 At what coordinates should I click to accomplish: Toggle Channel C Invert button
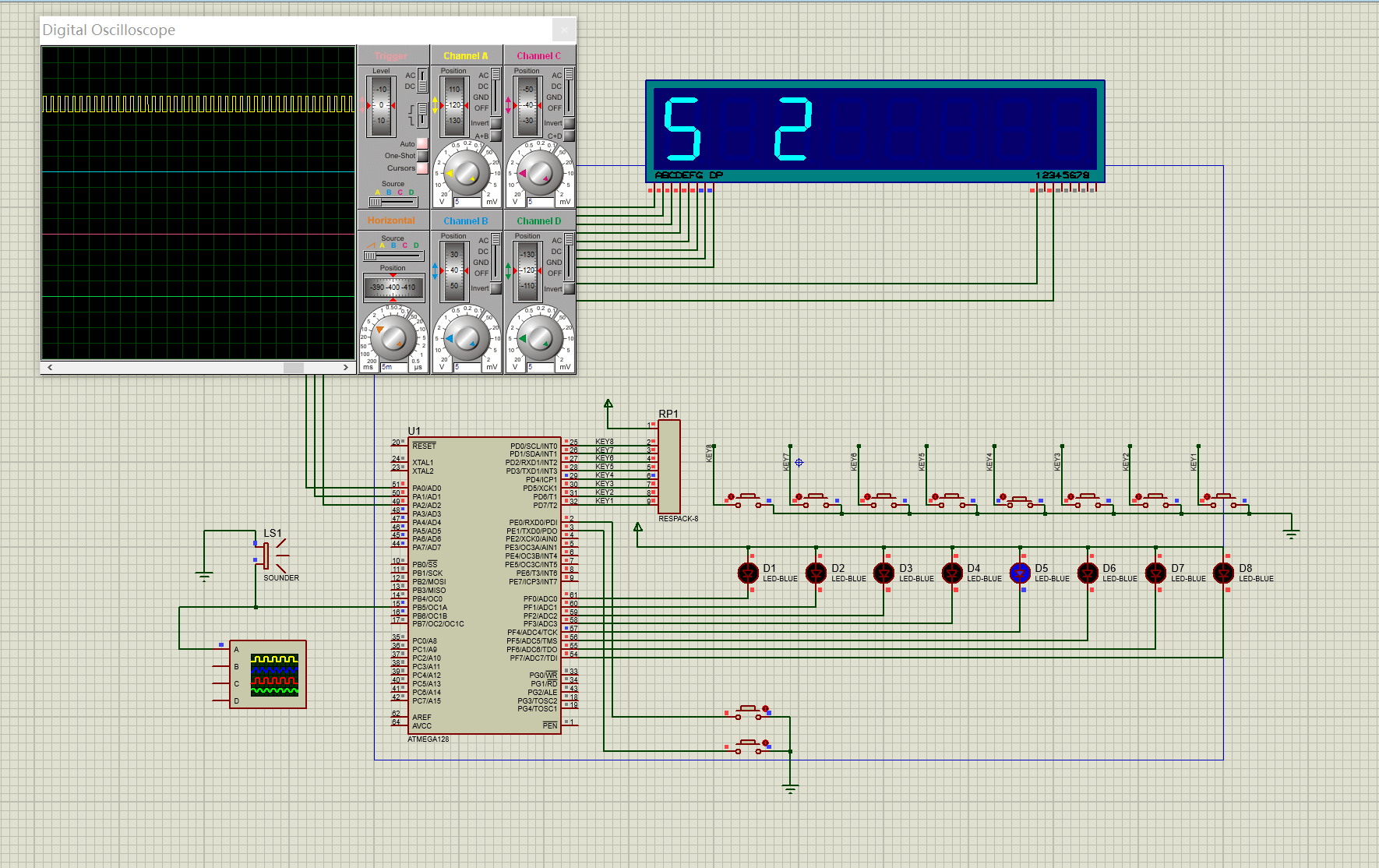(x=569, y=123)
